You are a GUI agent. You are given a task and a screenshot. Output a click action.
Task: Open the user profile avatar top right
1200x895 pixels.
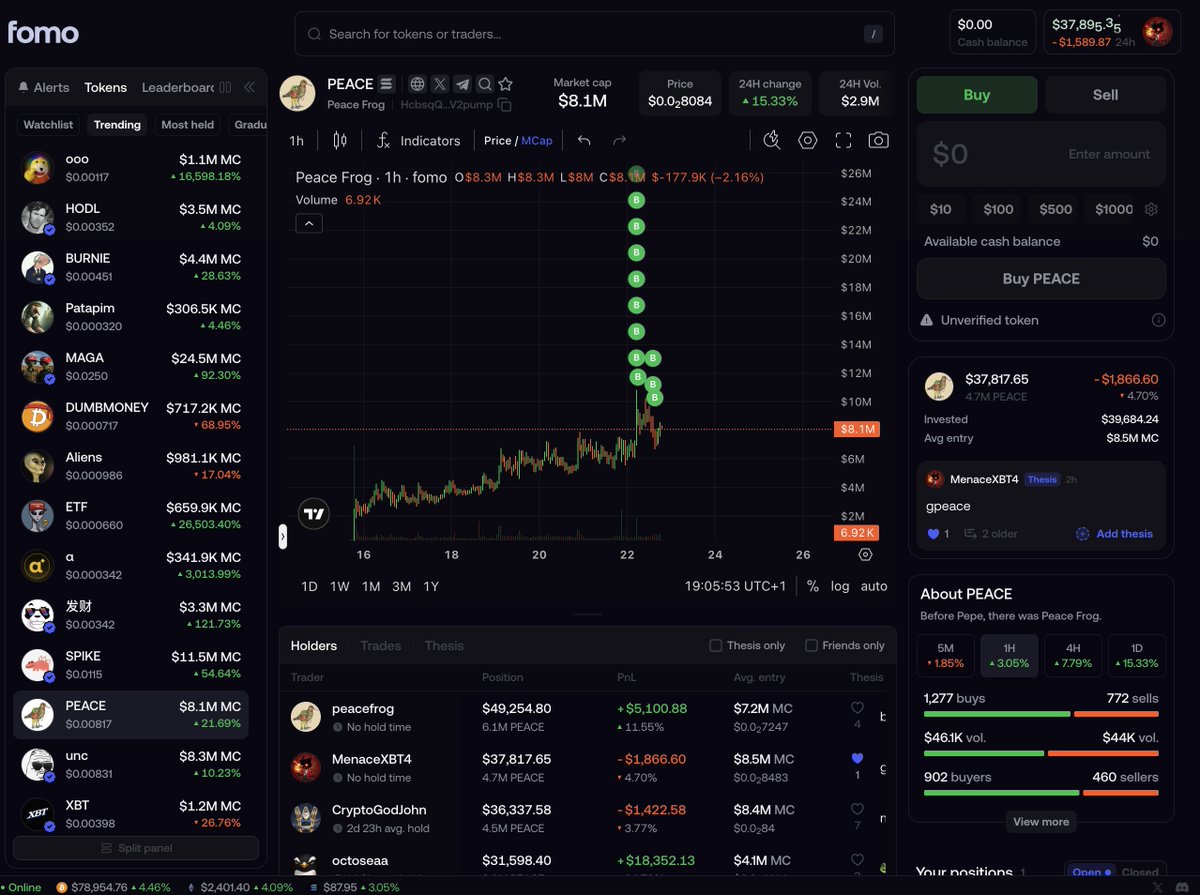pos(1158,32)
